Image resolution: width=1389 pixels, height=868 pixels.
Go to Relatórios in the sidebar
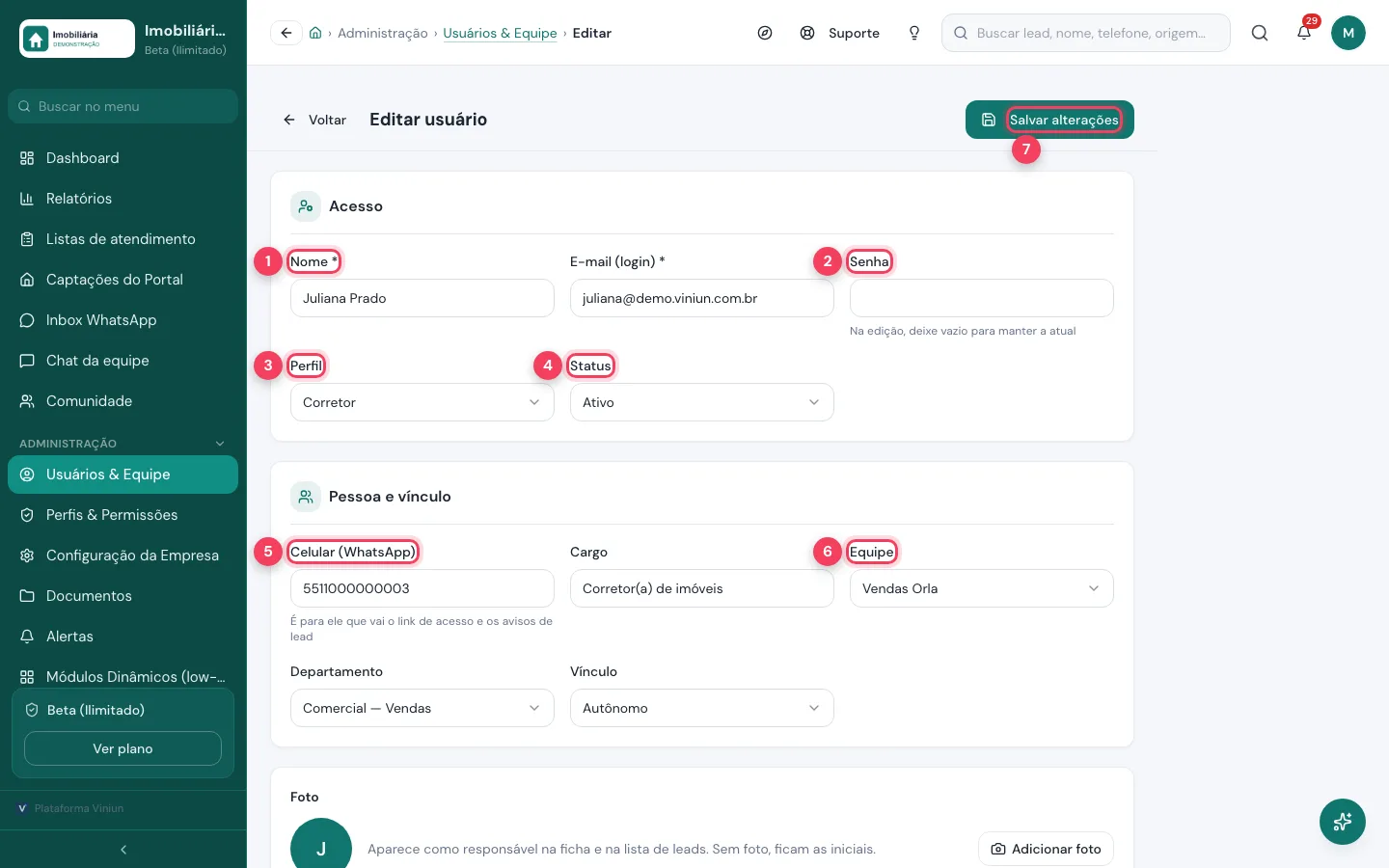123,199
